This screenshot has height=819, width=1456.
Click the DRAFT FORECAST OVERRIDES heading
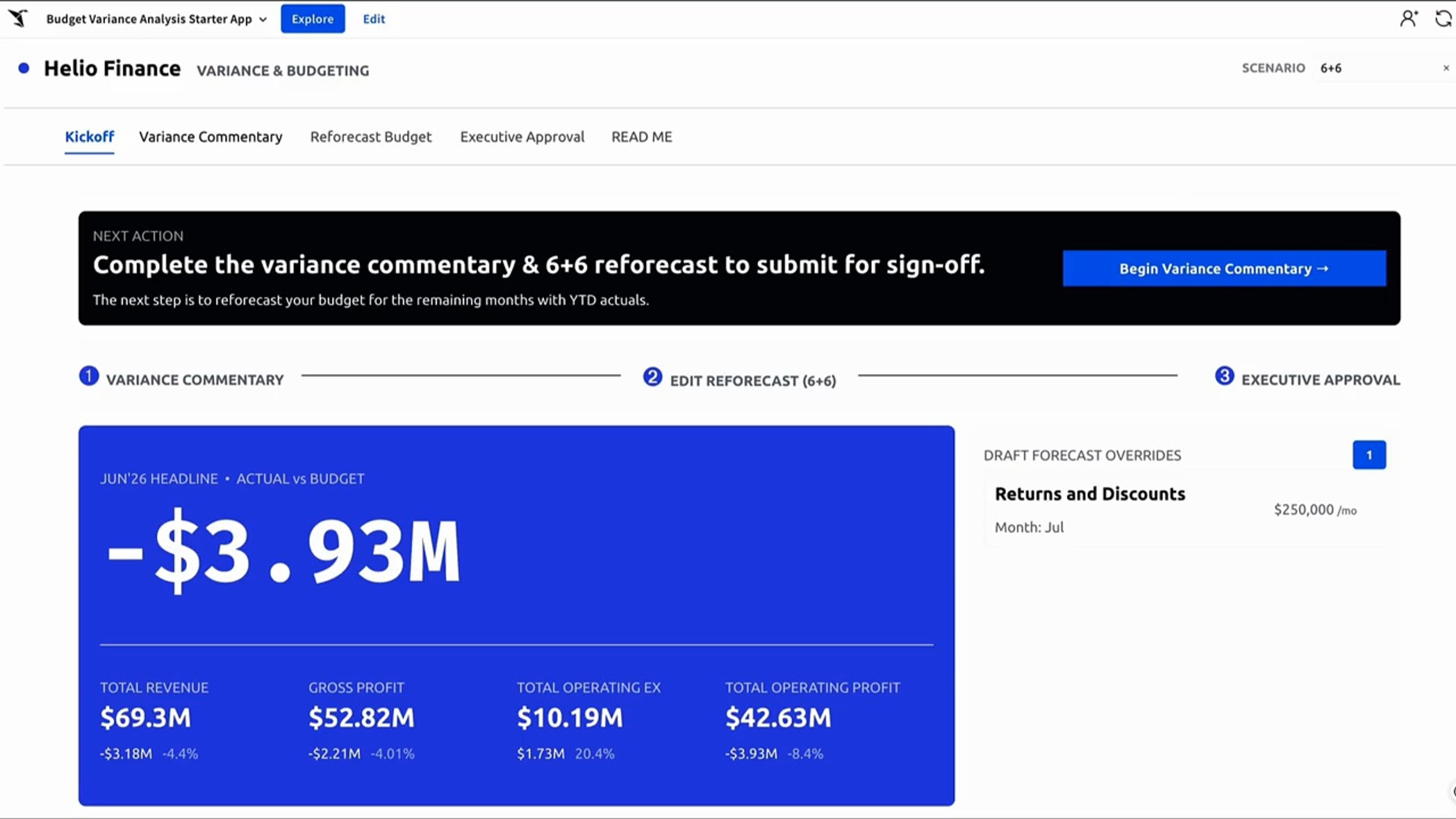point(1083,455)
